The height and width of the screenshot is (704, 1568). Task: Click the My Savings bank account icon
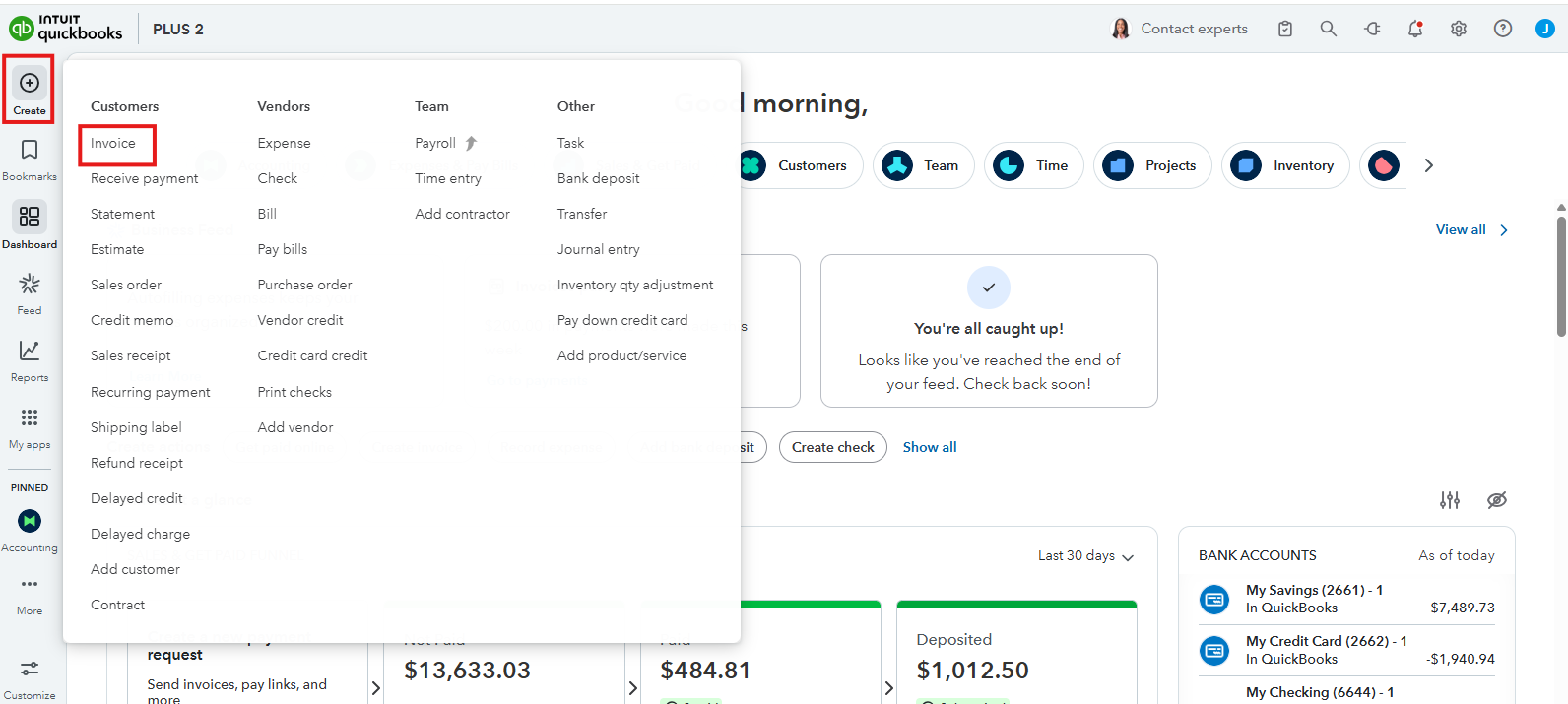(x=1214, y=599)
